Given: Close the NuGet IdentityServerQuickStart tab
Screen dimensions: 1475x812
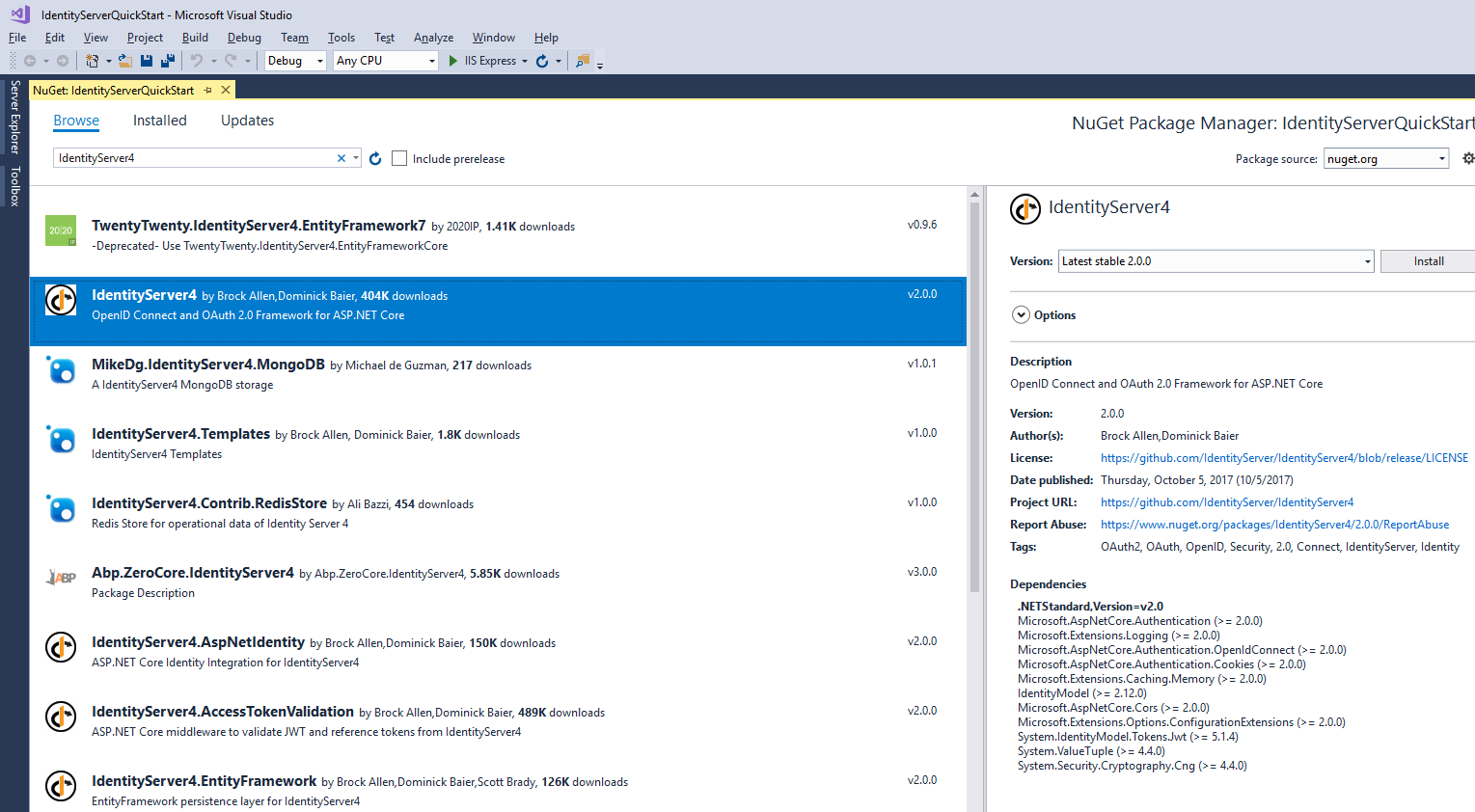Looking at the screenshot, I should pos(226,90).
